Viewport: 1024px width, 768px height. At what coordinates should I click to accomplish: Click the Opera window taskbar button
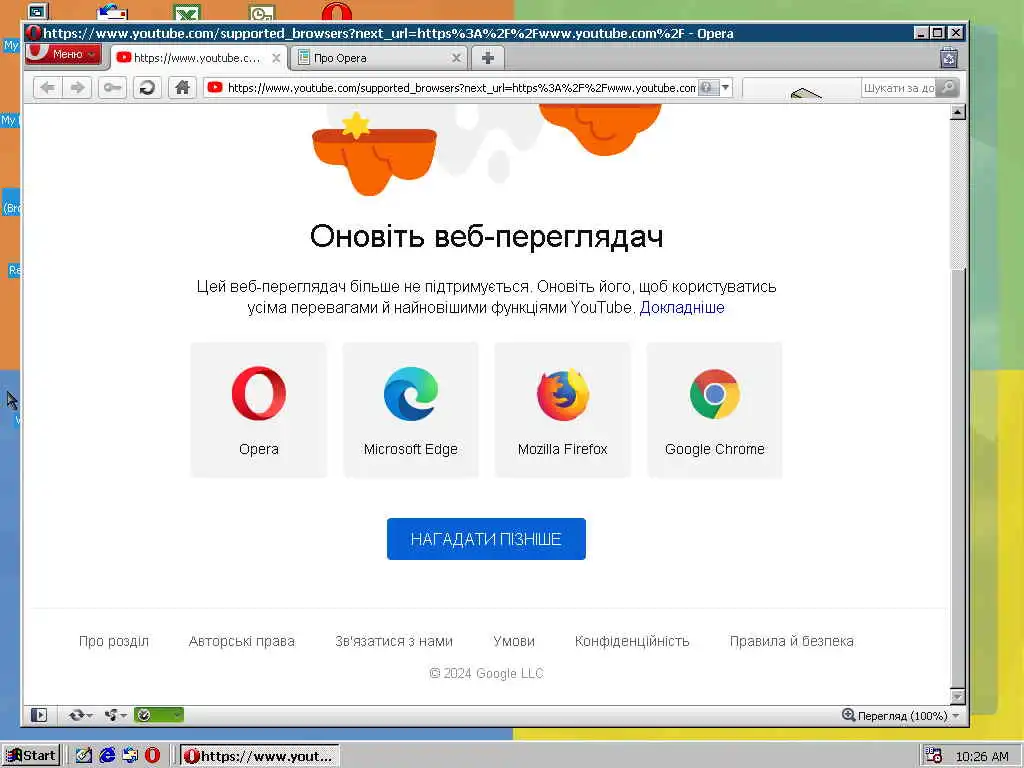[x=259, y=756]
